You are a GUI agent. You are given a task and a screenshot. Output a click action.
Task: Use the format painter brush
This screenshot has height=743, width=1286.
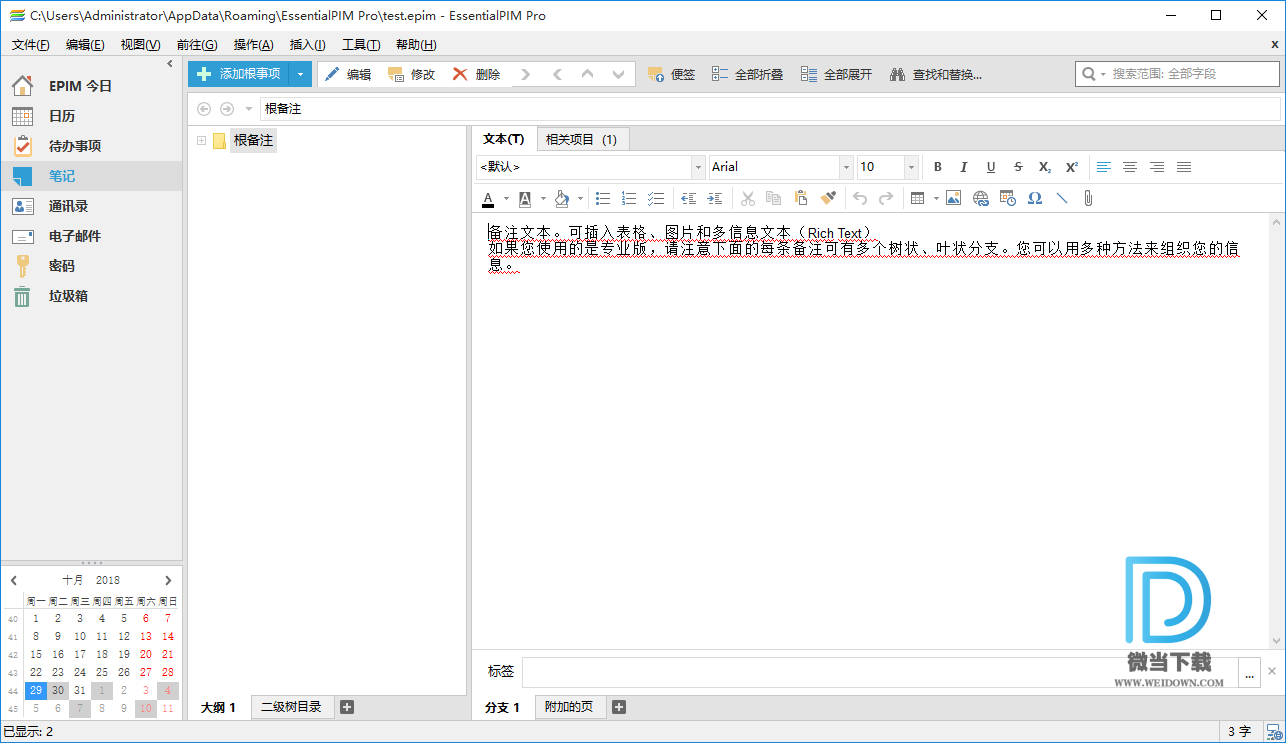tap(827, 198)
